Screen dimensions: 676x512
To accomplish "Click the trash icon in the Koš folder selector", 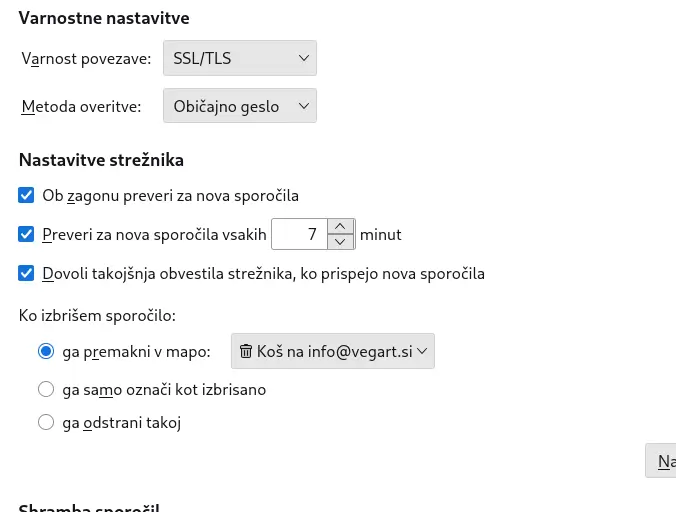I will (x=246, y=351).
